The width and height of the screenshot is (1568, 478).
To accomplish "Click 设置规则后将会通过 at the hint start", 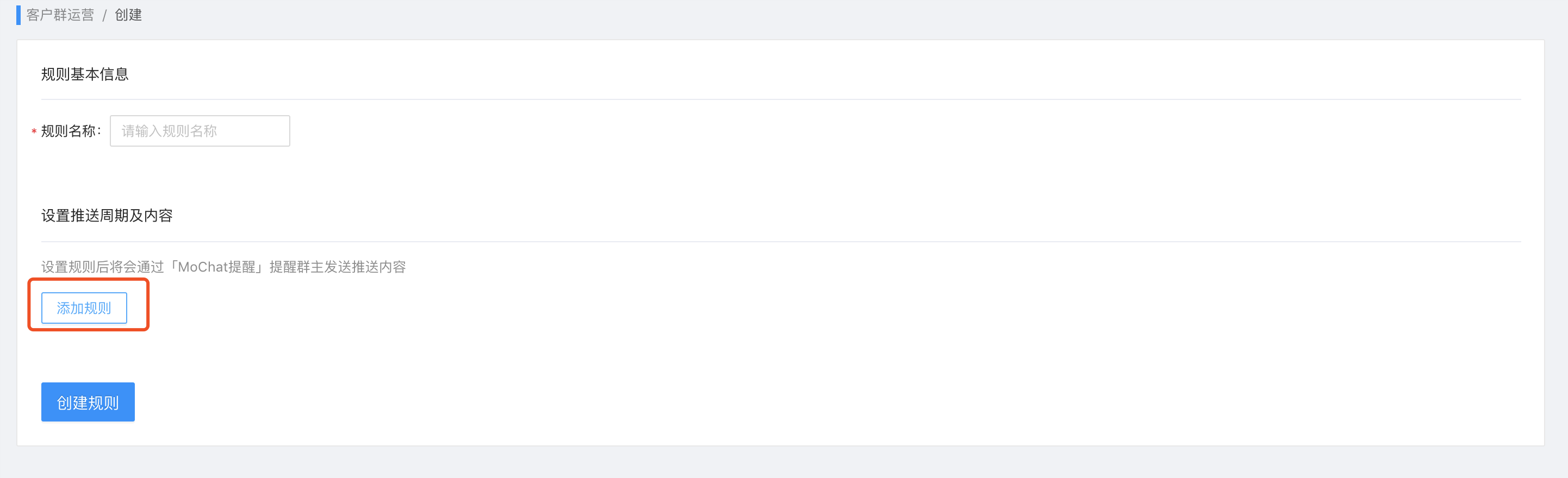I will pyautogui.click(x=103, y=267).
